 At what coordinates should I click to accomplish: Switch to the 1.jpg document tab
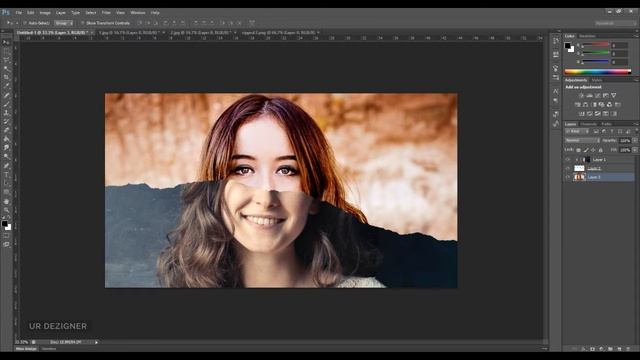pos(130,32)
